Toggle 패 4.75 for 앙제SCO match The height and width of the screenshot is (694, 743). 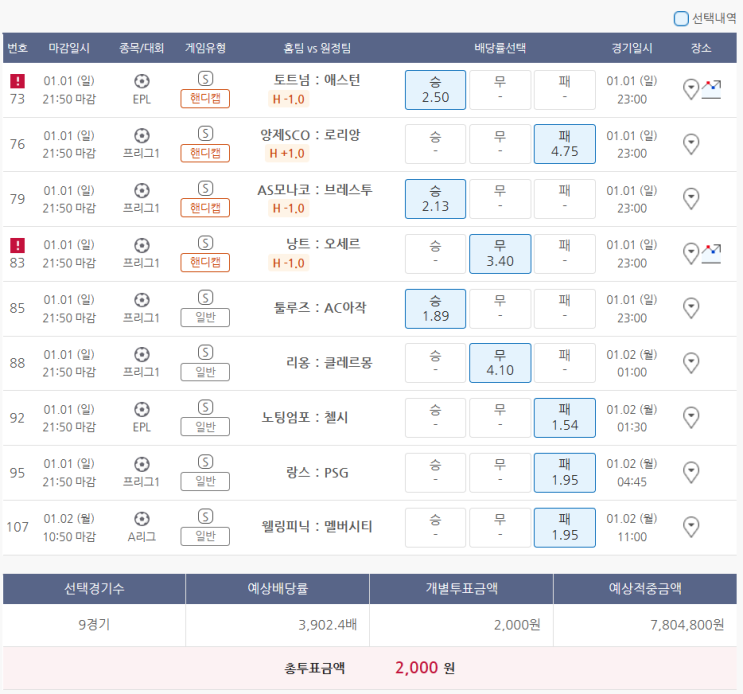565,144
